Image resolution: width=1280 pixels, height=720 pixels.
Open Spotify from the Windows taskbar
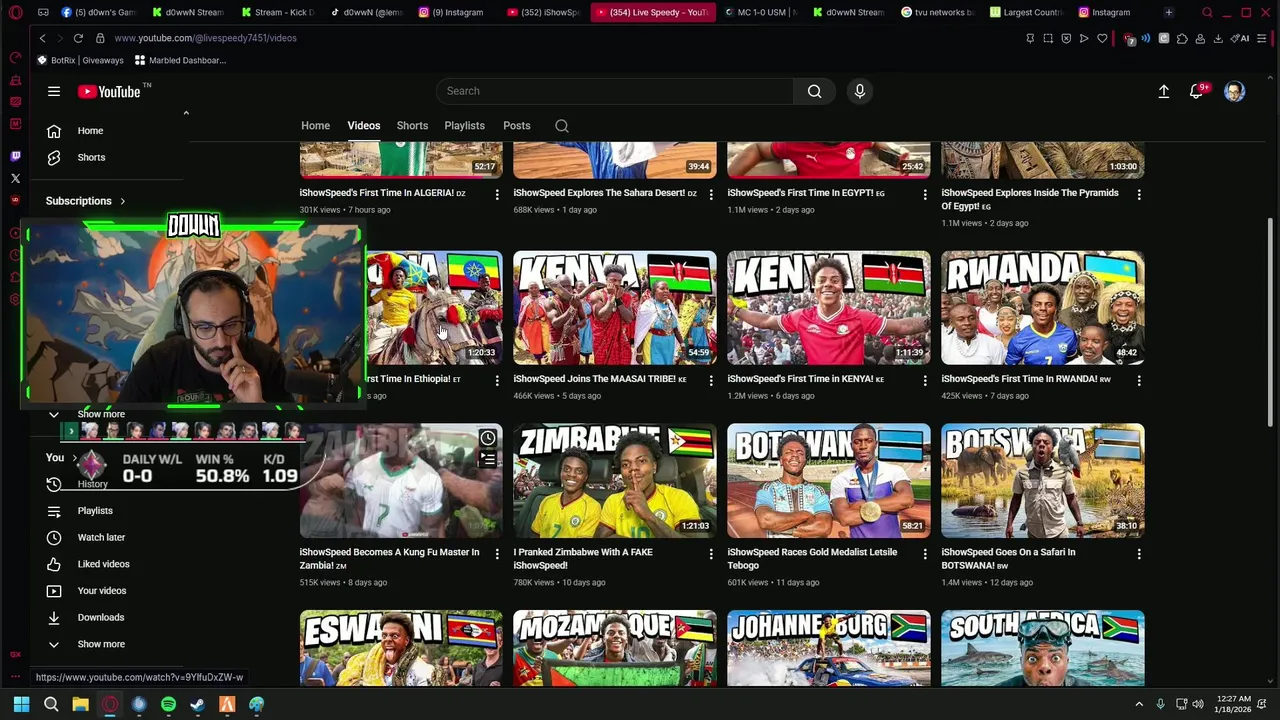point(168,704)
